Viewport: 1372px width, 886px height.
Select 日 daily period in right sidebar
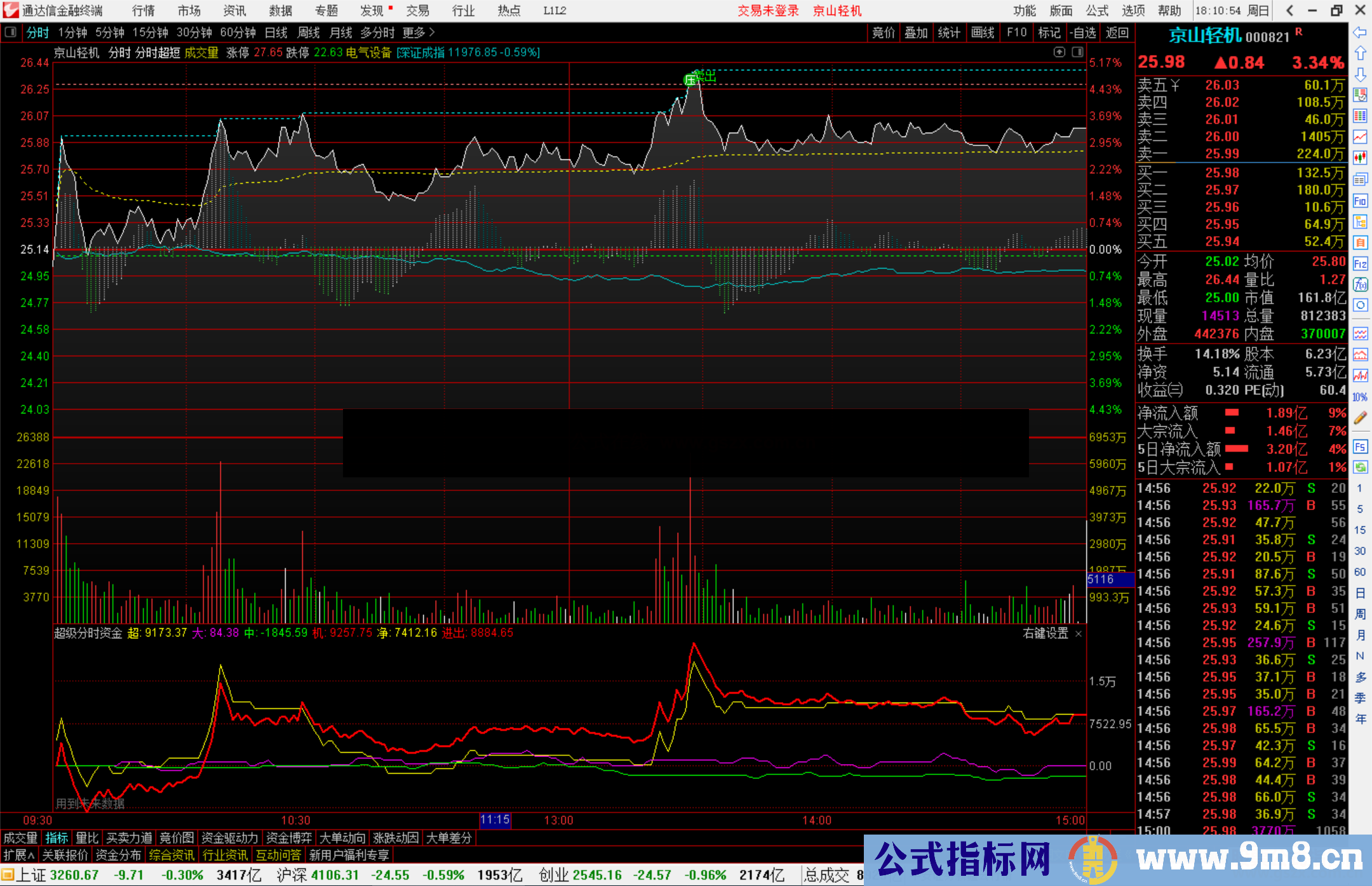click(1359, 593)
